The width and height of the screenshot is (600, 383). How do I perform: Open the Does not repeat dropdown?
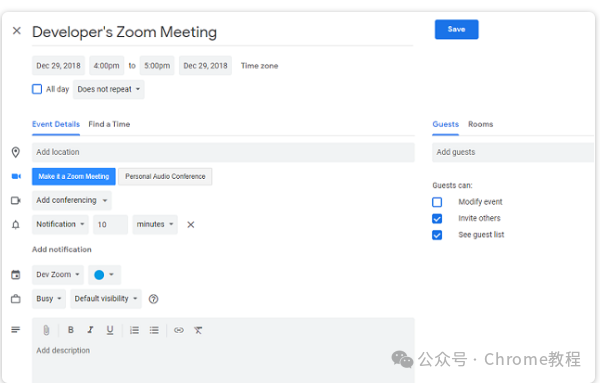pos(109,90)
